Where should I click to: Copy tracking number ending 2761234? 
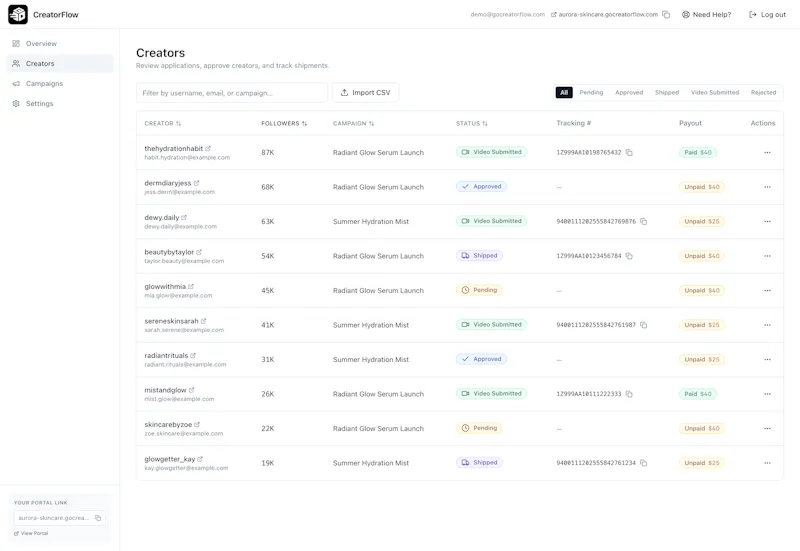point(643,463)
